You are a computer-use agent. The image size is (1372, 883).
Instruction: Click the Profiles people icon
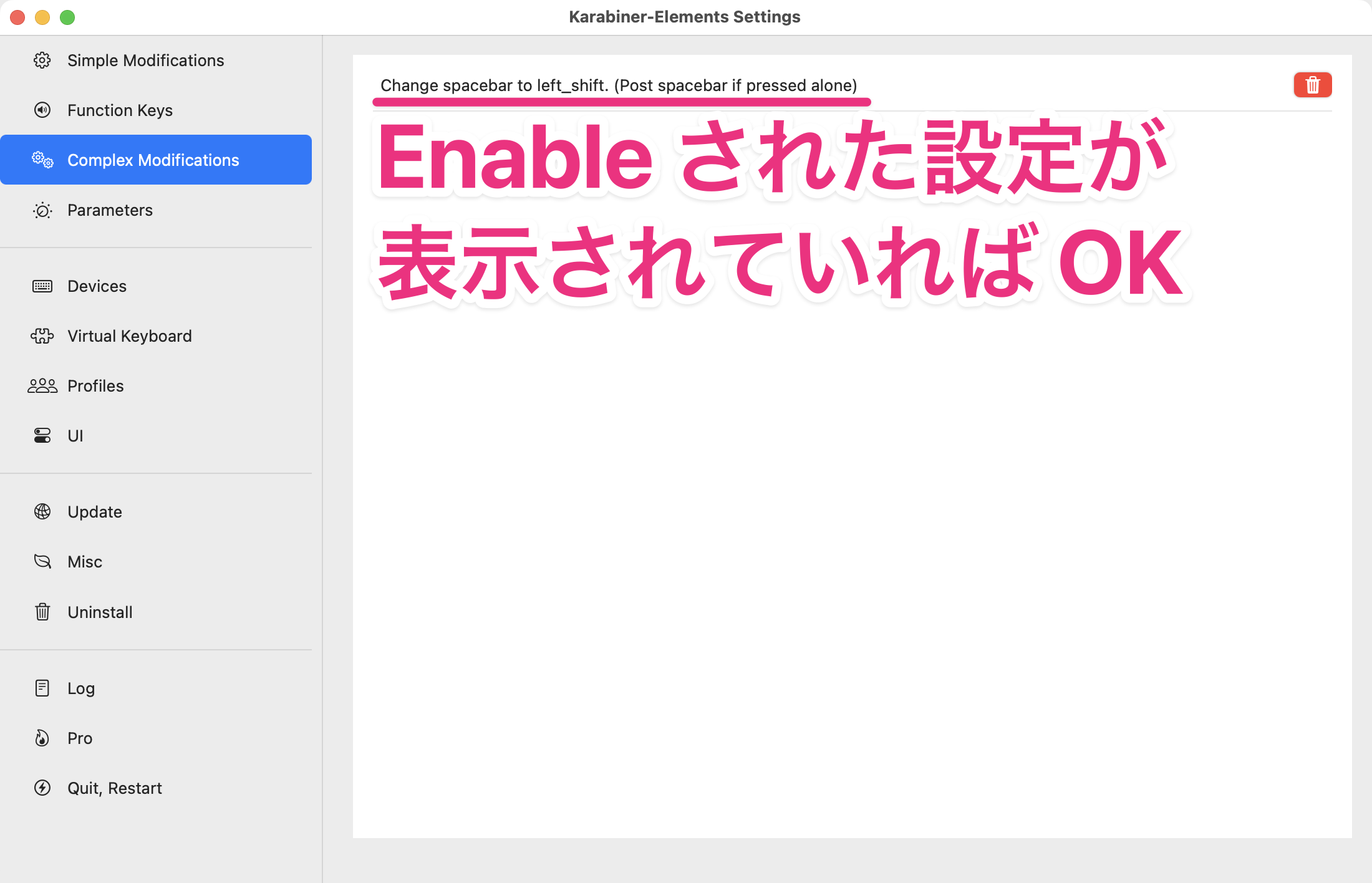pos(42,385)
